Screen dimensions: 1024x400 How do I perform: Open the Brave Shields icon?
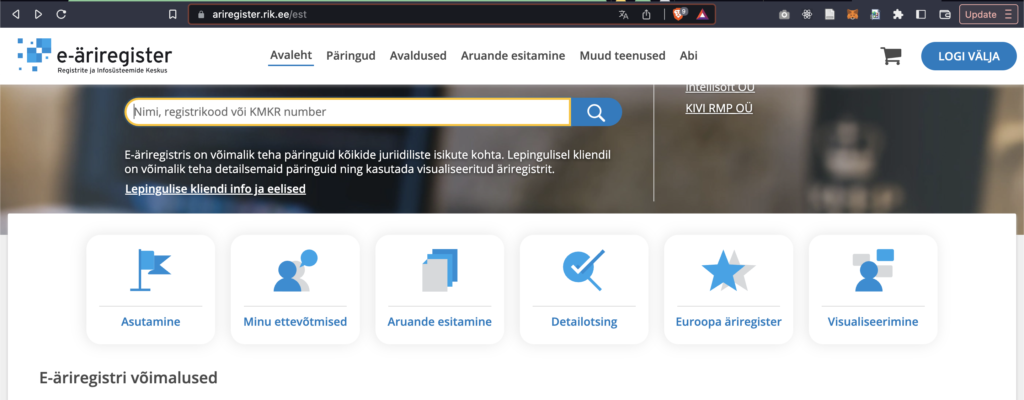[679, 14]
